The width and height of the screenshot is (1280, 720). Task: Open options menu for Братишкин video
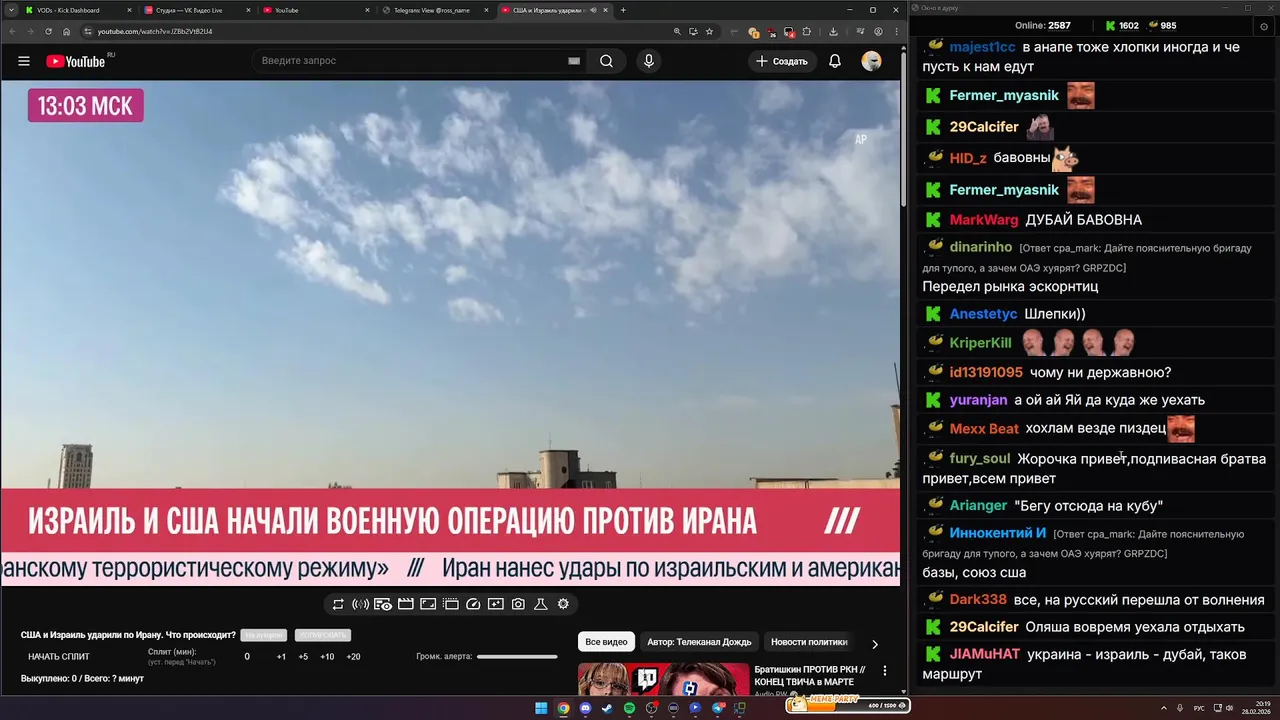pos(884,672)
